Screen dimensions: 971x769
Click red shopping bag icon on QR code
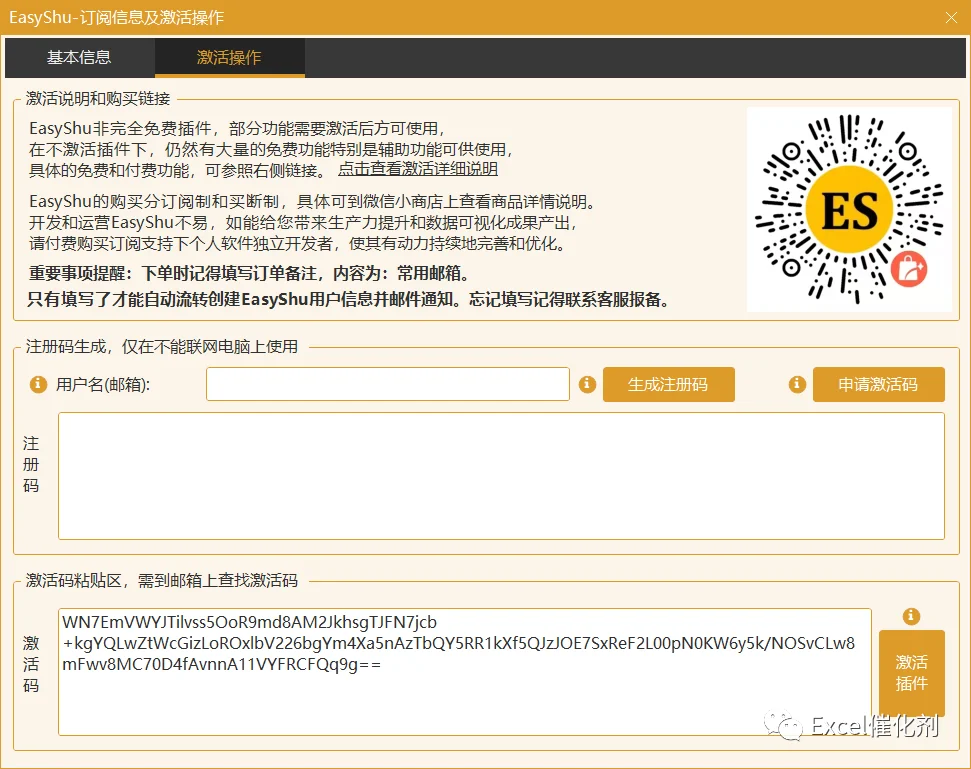click(908, 270)
